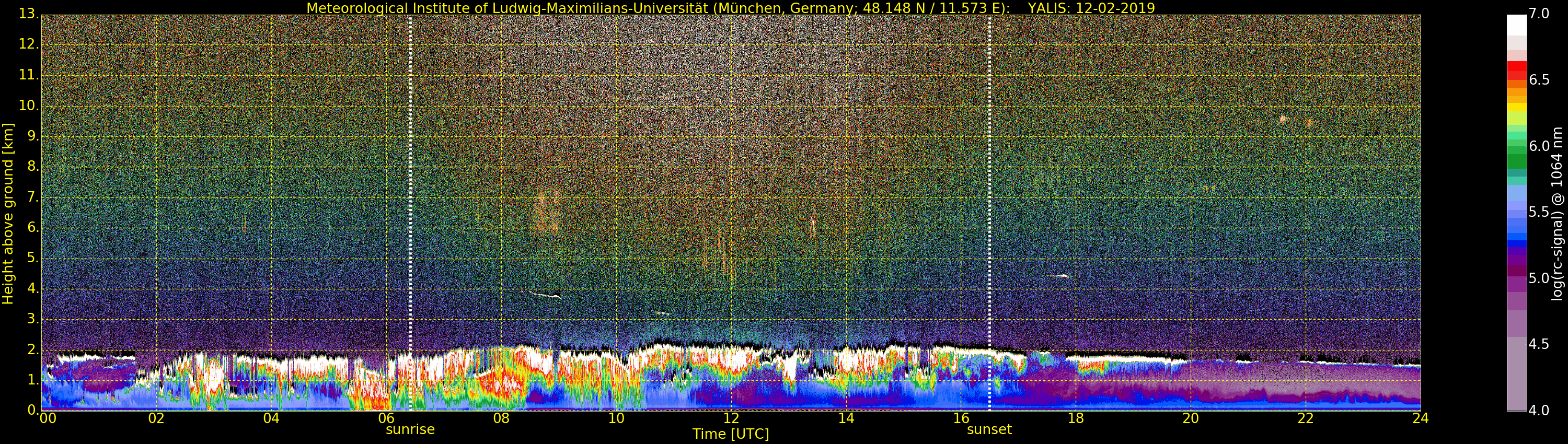Click the colorbar tick value '4.5'
This screenshot has width=1568, height=444.
point(1539,344)
